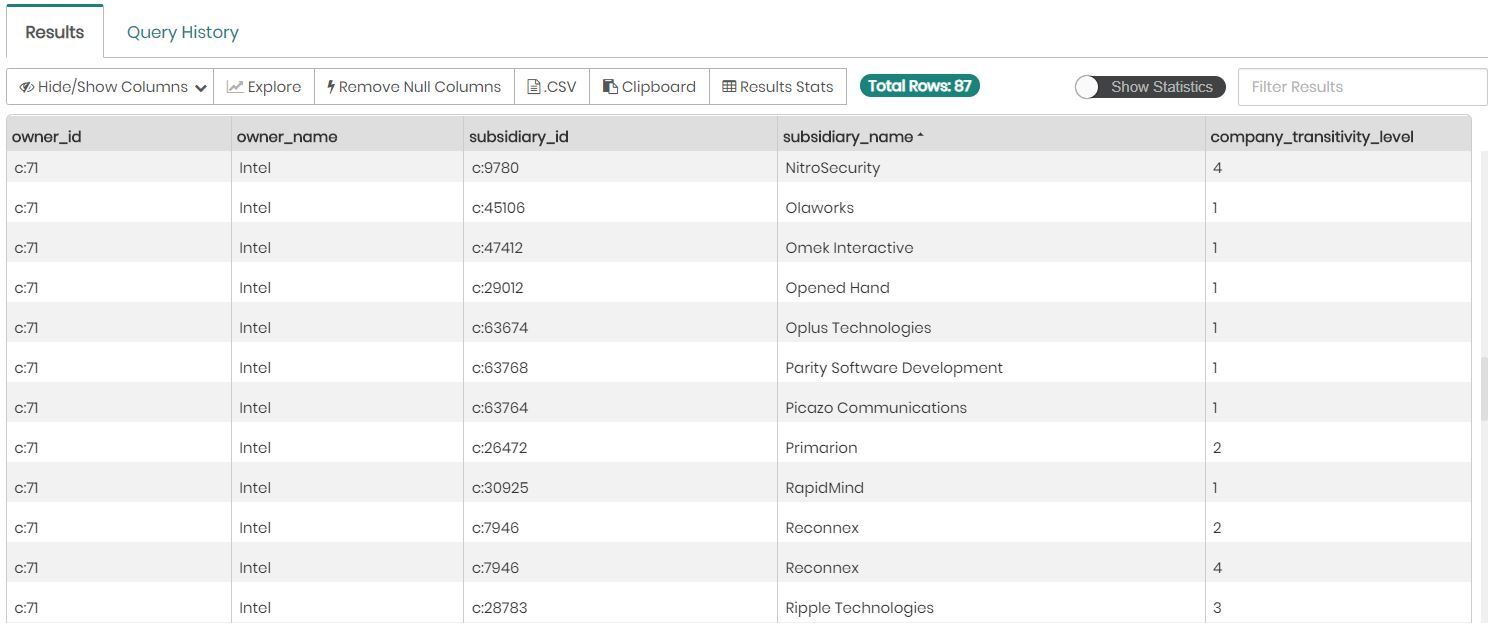Click subsidiary id c:28783
This screenshot has width=1493, height=629.
[500, 608]
